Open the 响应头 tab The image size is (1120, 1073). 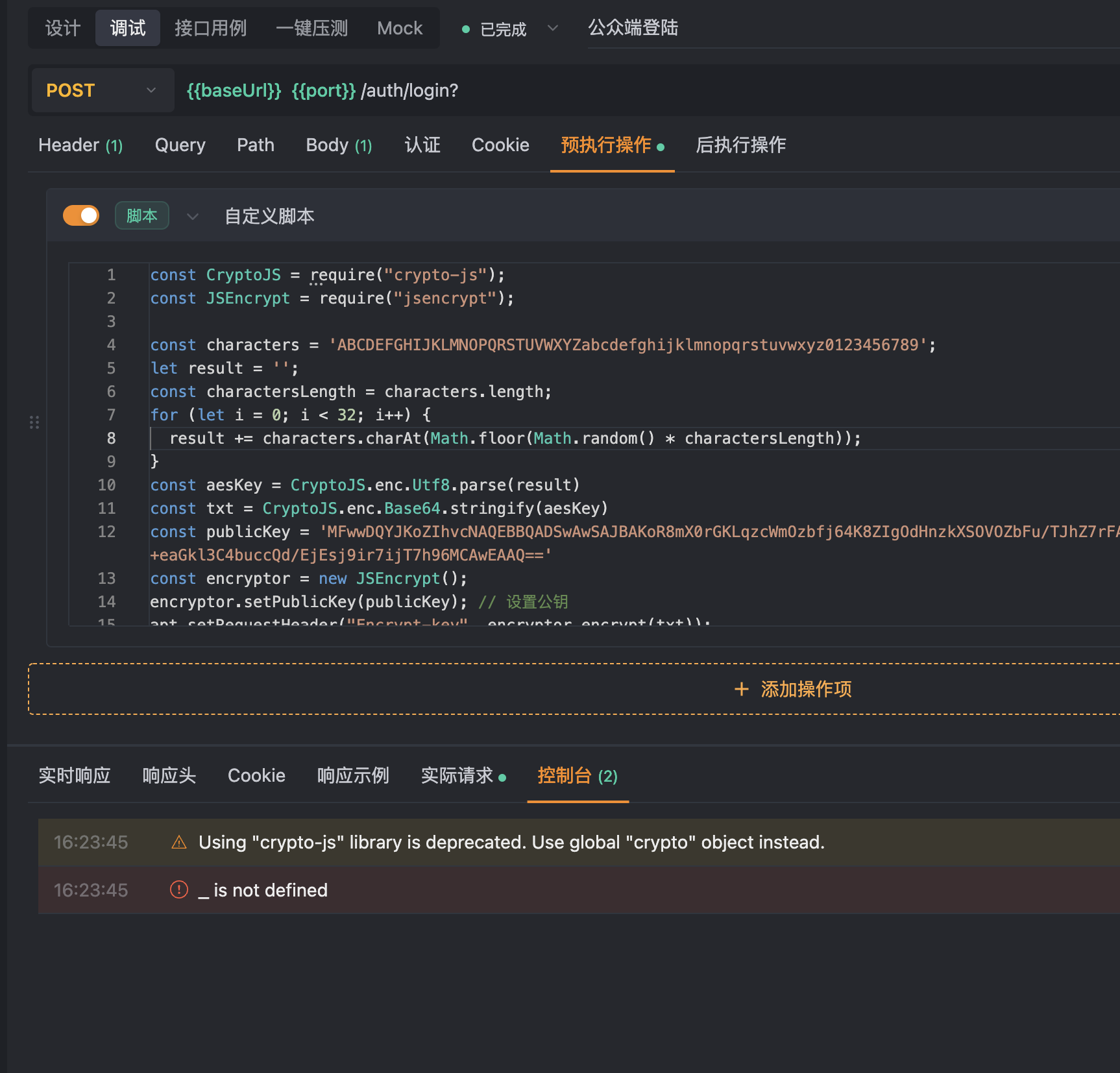pyautogui.click(x=169, y=775)
